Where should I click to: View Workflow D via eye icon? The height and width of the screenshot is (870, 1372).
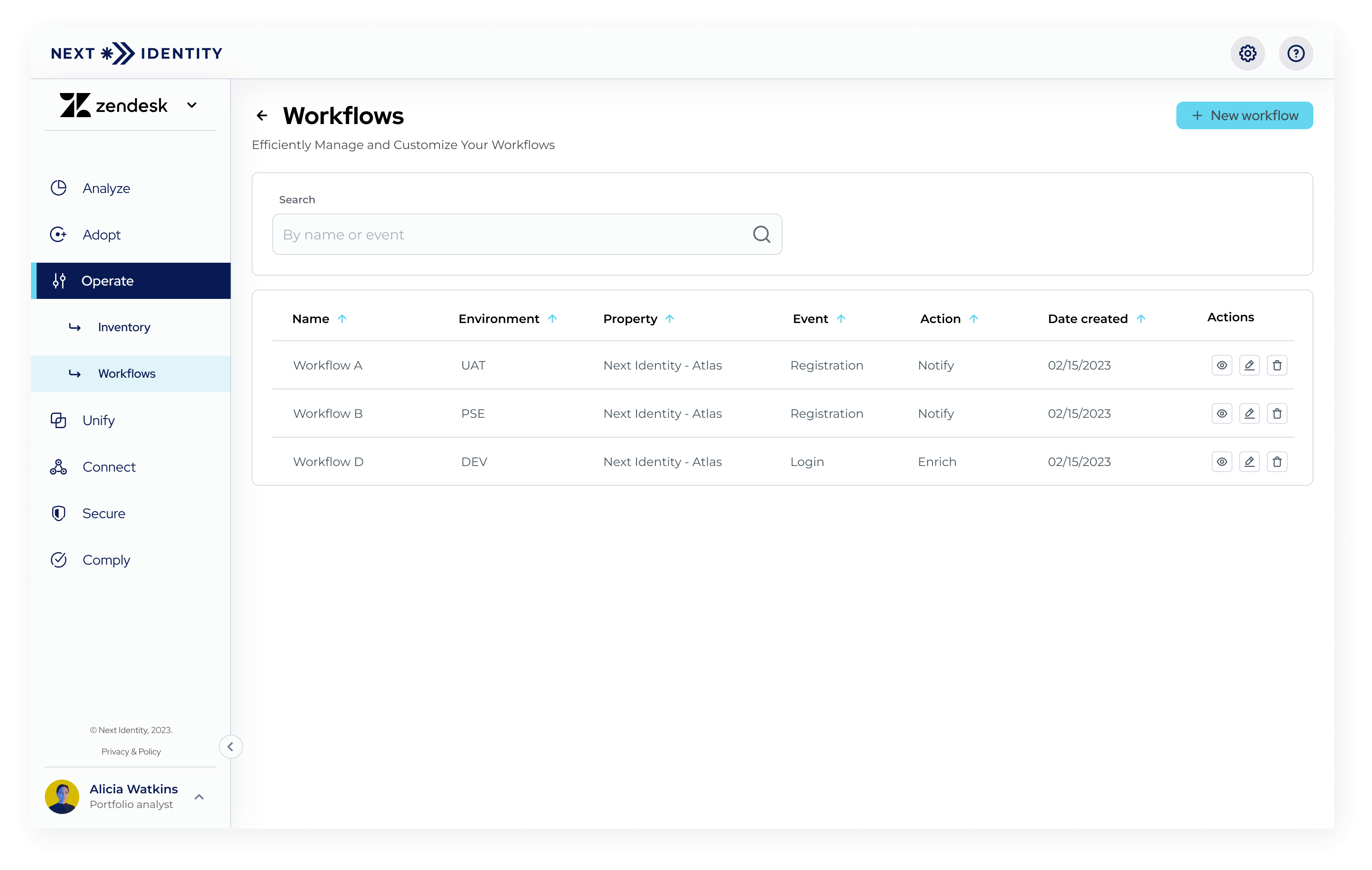[x=1222, y=462]
